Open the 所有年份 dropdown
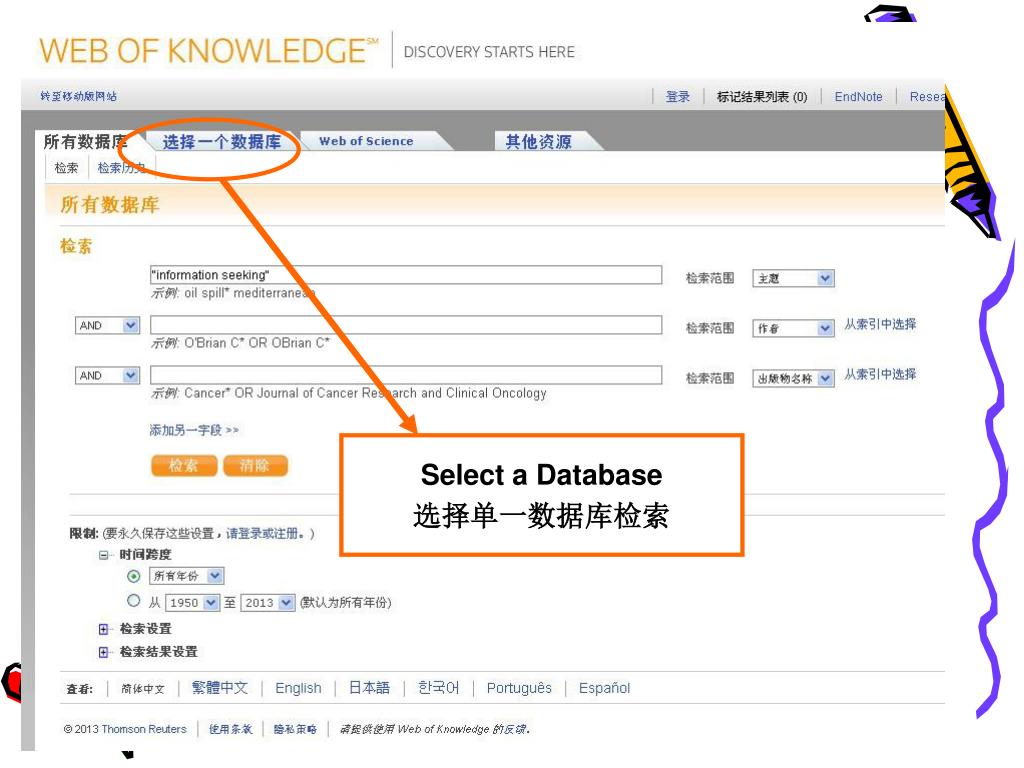The height and width of the screenshot is (768, 1024). tap(186, 576)
